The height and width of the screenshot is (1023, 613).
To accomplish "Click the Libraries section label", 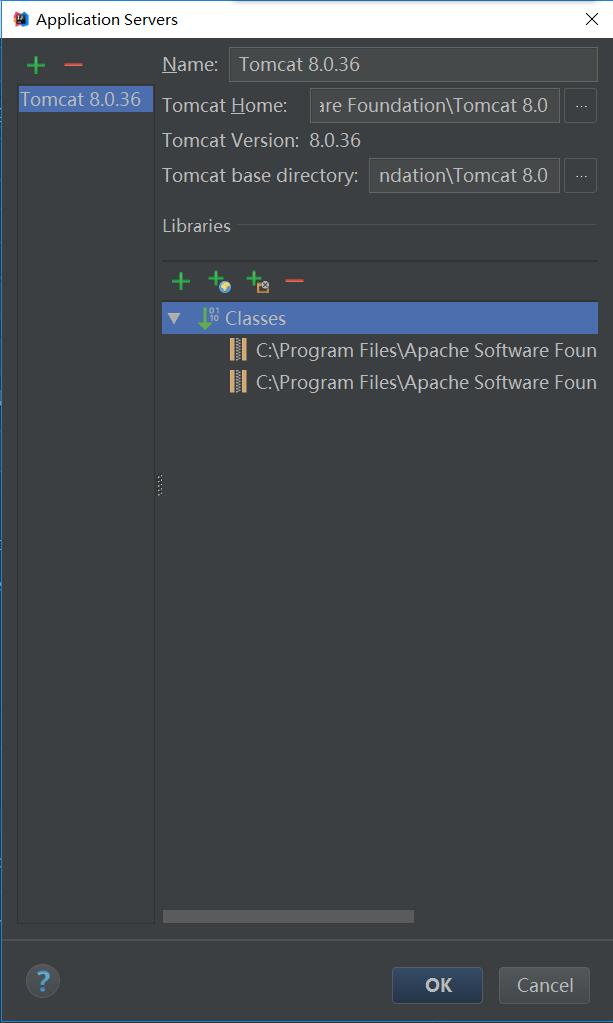I will (196, 226).
